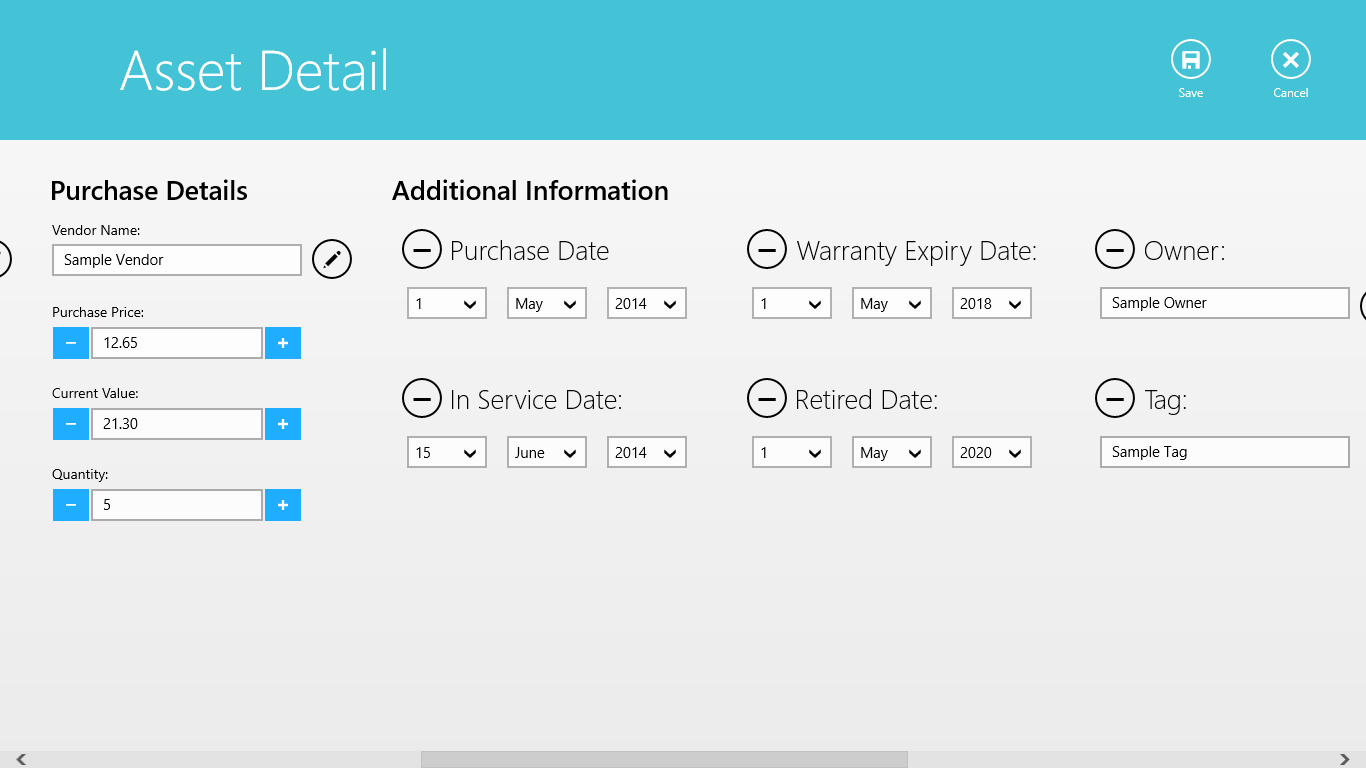Click the Cancel icon in header
This screenshot has height=768, width=1366.
click(x=1290, y=61)
